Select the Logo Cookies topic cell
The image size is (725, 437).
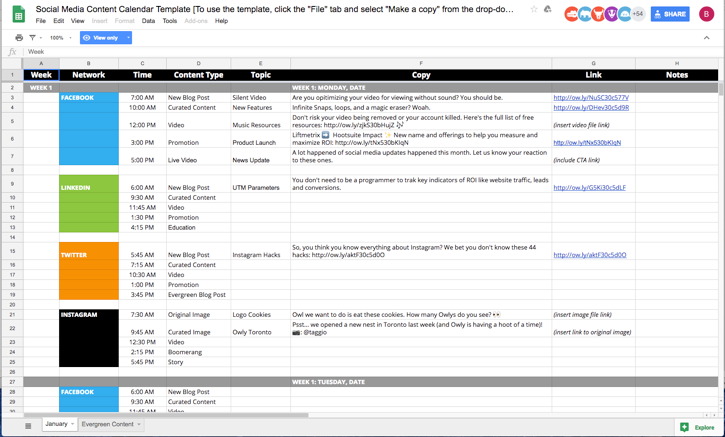point(260,314)
